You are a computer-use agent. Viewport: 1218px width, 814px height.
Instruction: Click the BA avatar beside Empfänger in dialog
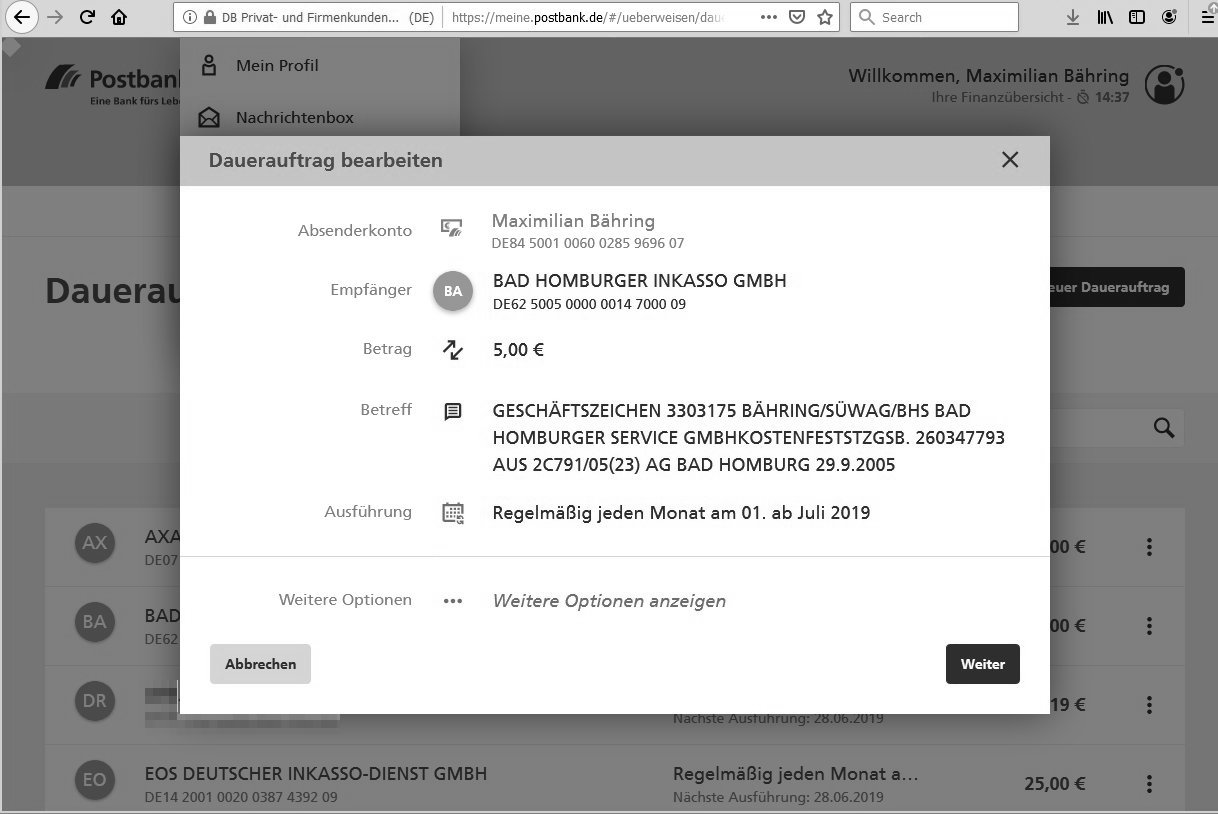tap(453, 291)
